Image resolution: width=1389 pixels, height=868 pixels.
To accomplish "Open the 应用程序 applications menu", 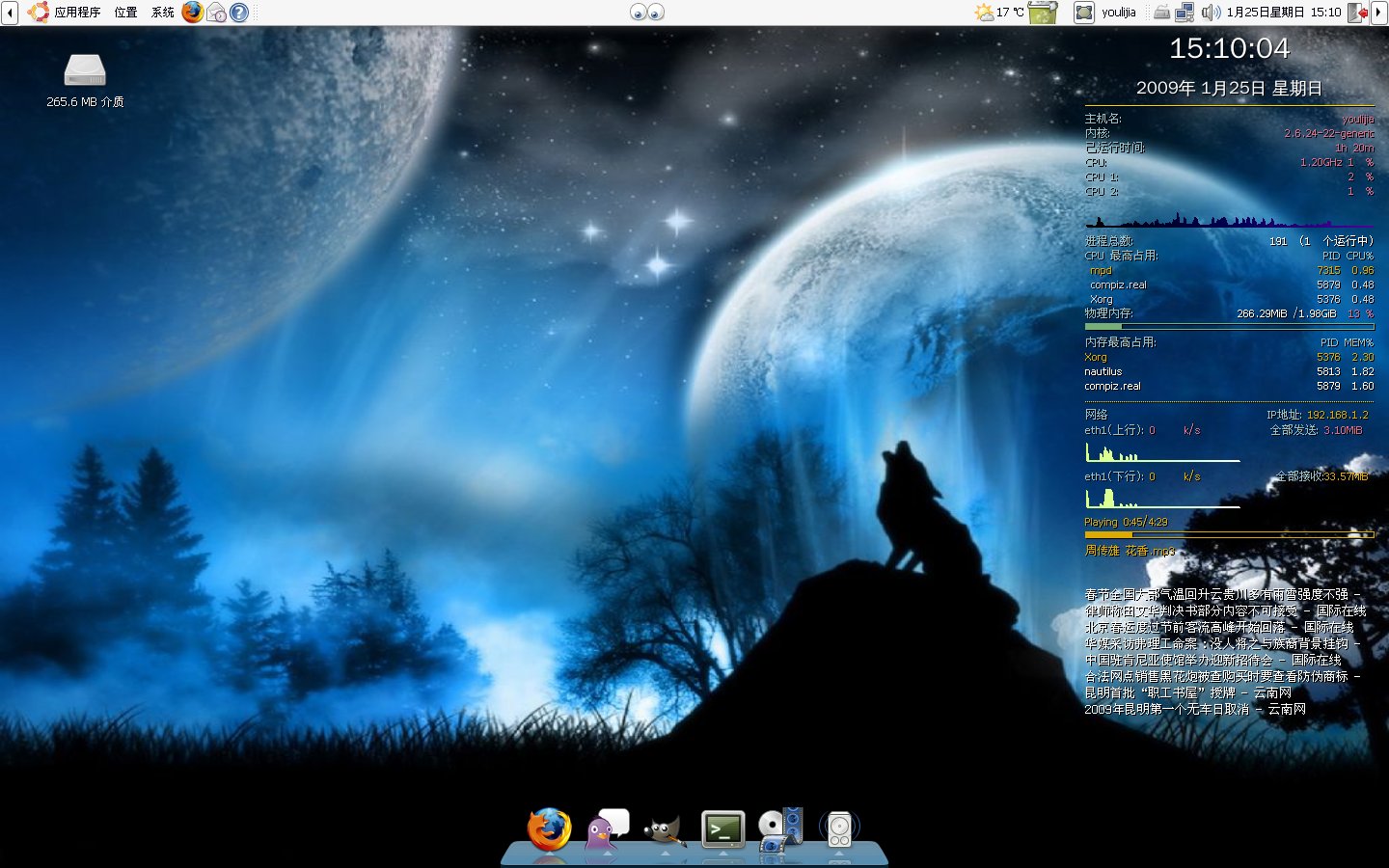I will 77,13.
